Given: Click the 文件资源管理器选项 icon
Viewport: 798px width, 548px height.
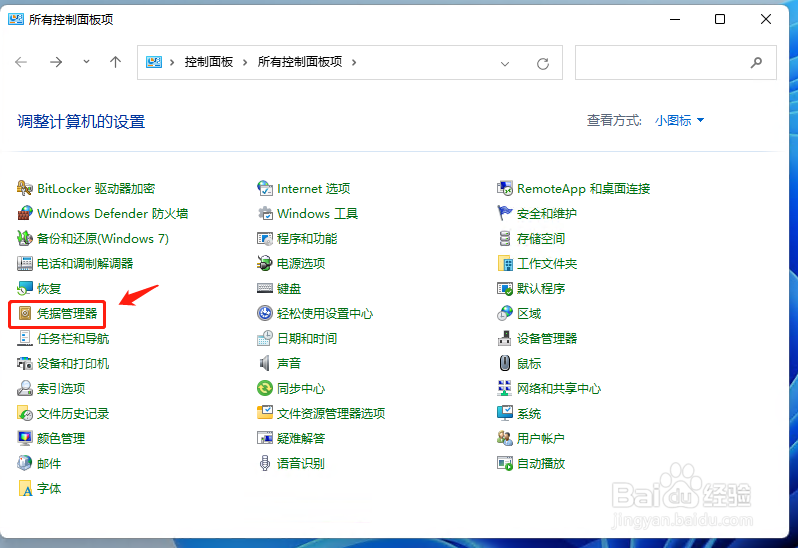Looking at the screenshot, I should 265,413.
